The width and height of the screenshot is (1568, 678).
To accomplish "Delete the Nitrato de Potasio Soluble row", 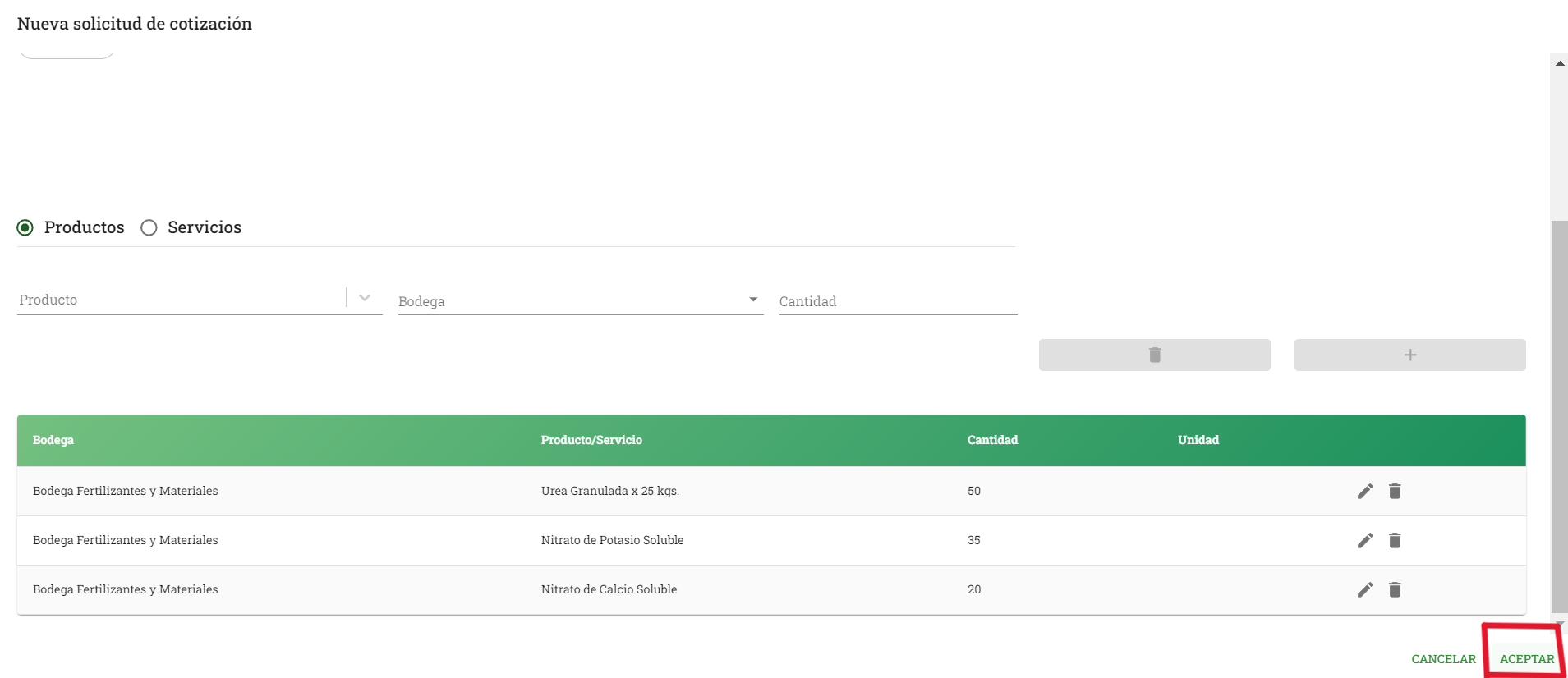I will pos(1395,540).
